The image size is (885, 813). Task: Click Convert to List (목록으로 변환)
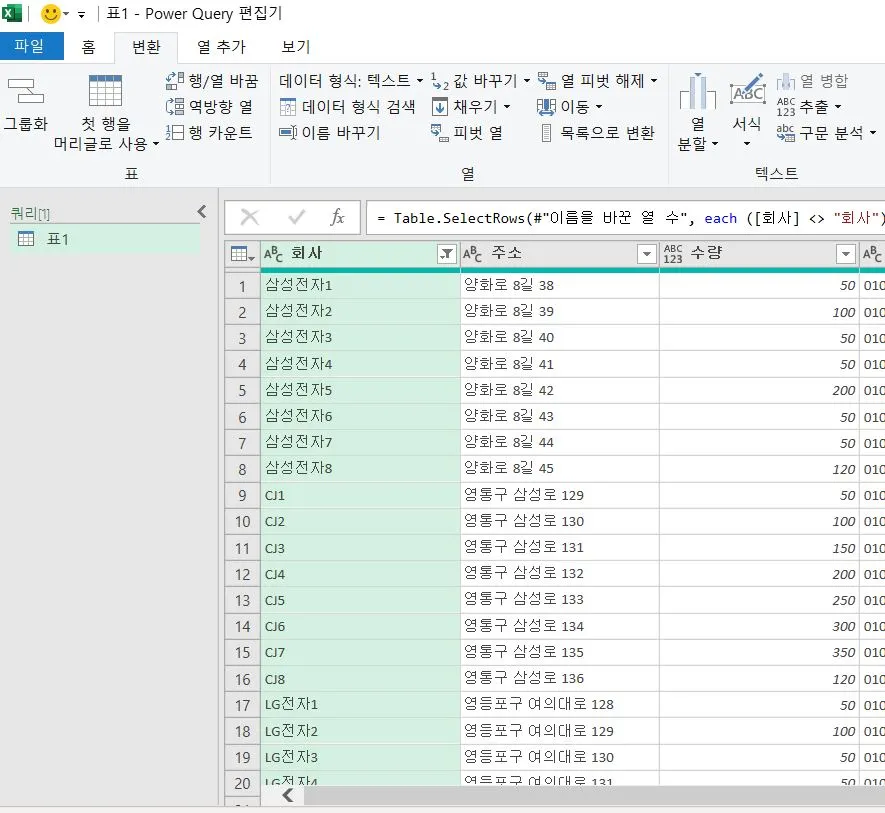point(598,133)
